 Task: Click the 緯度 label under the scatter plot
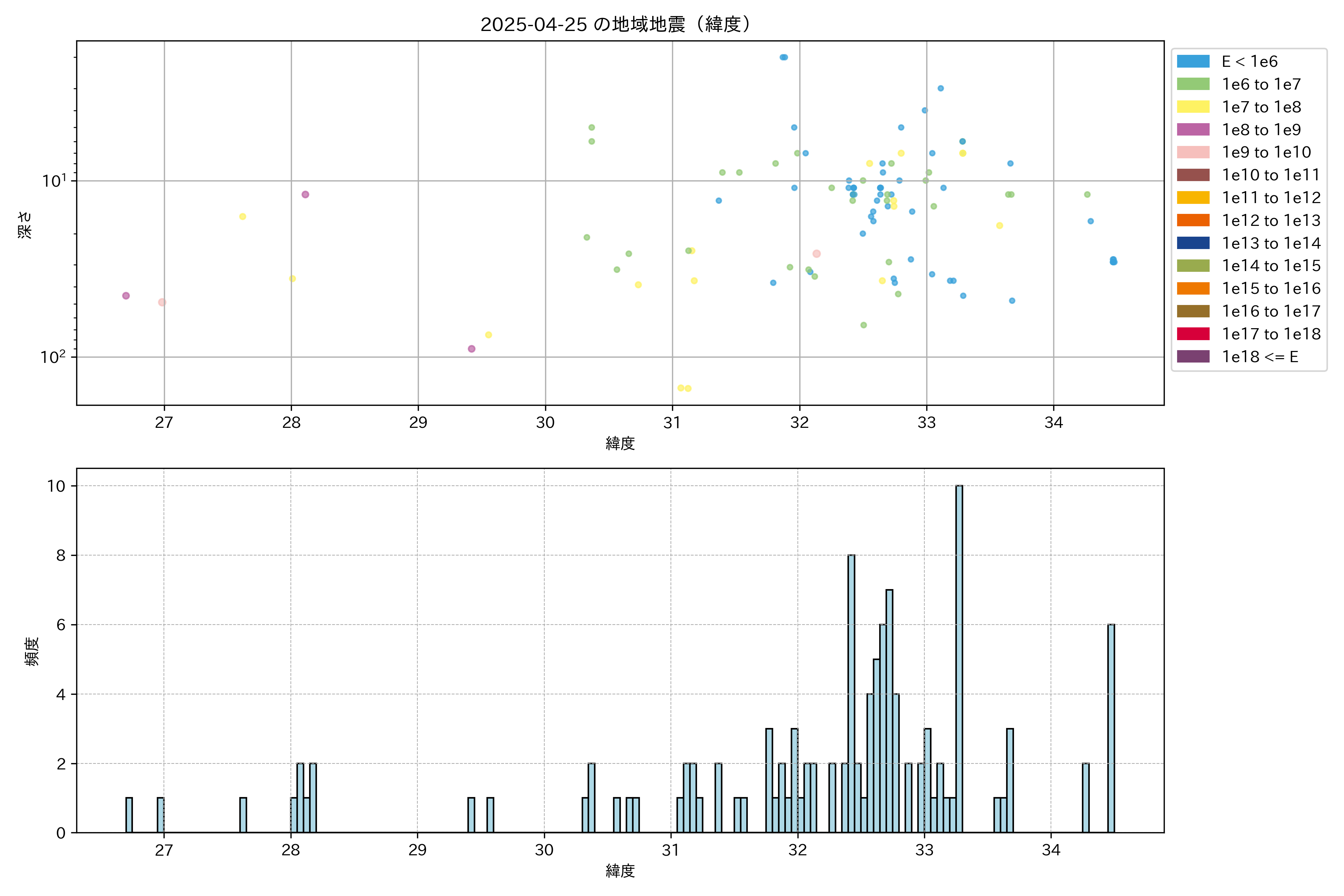pyautogui.click(x=620, y=444)
